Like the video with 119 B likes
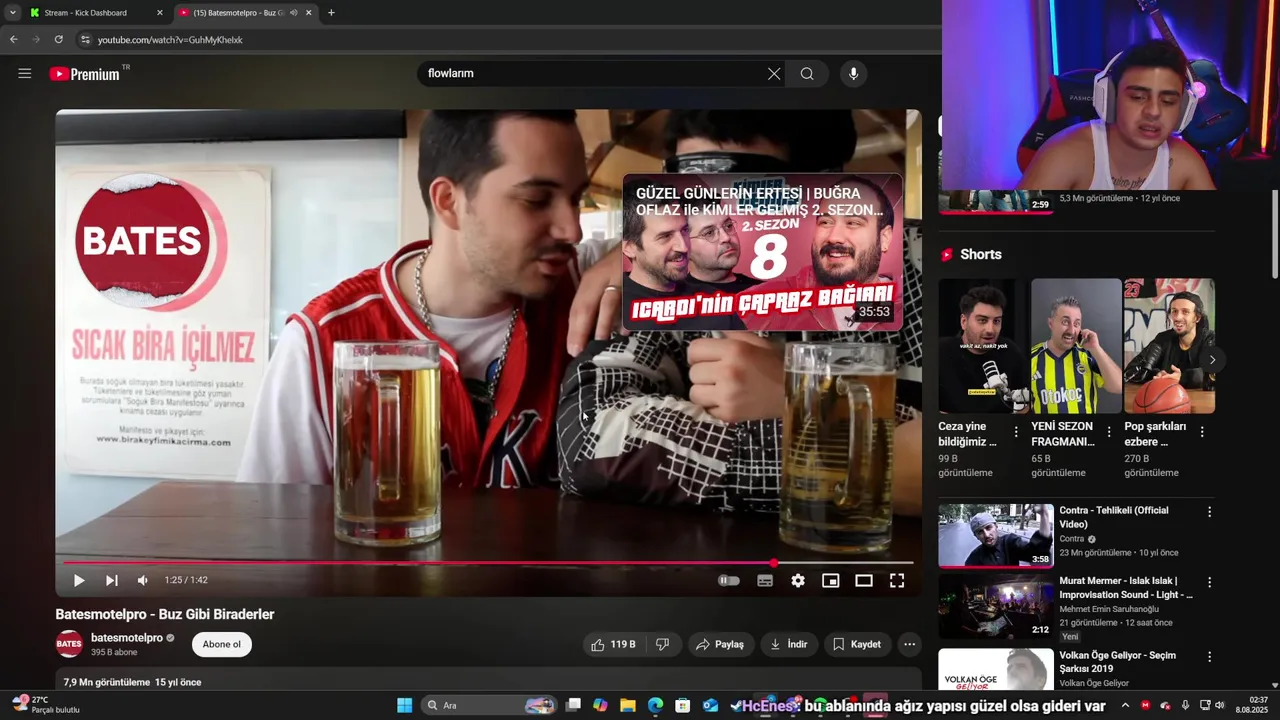Screen dimensions: 1280x720 [x=614, y=644]
